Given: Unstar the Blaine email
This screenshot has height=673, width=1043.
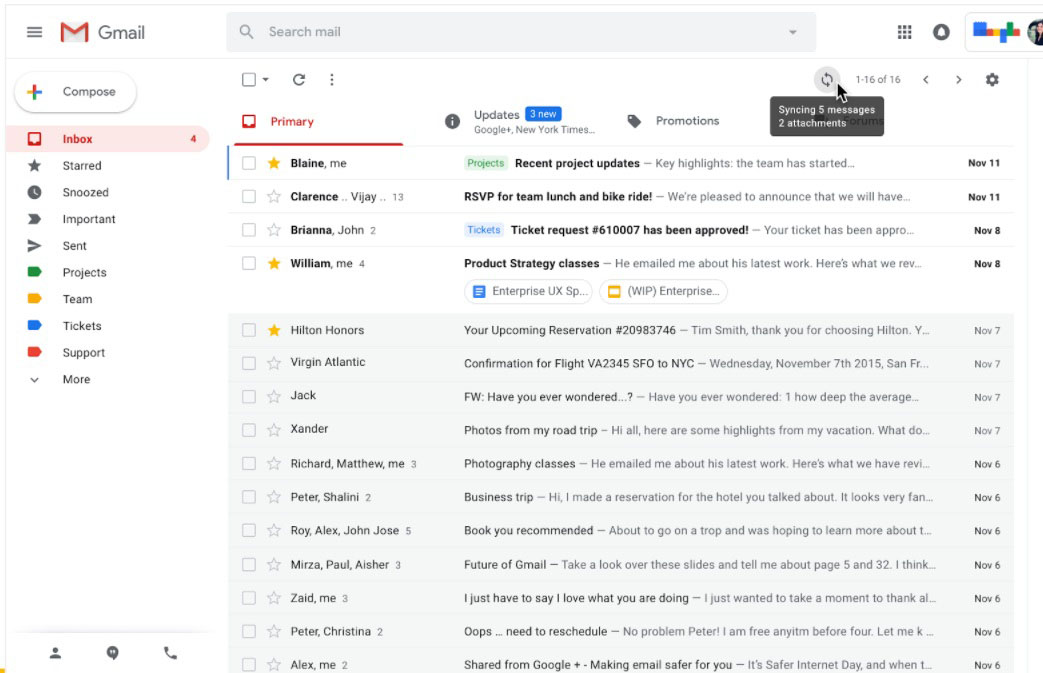Looking at the screenshot, I should coord(273,163).
